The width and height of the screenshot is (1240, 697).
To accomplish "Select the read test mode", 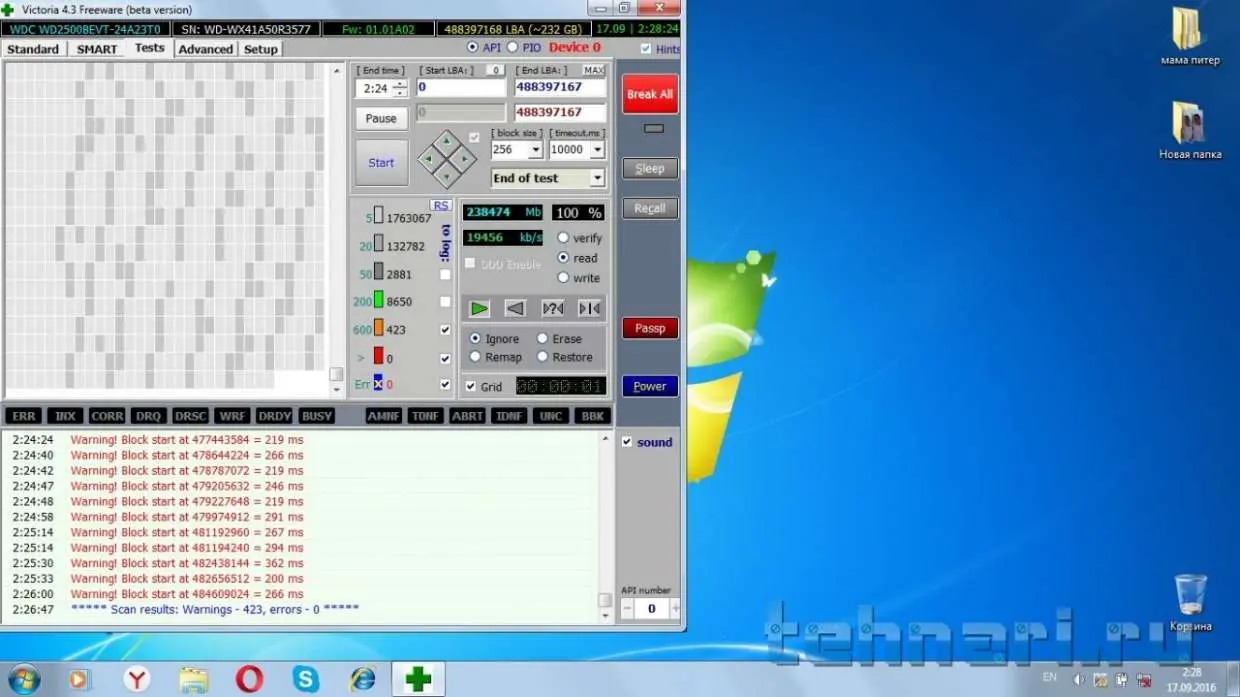I will tap(563, 258).
